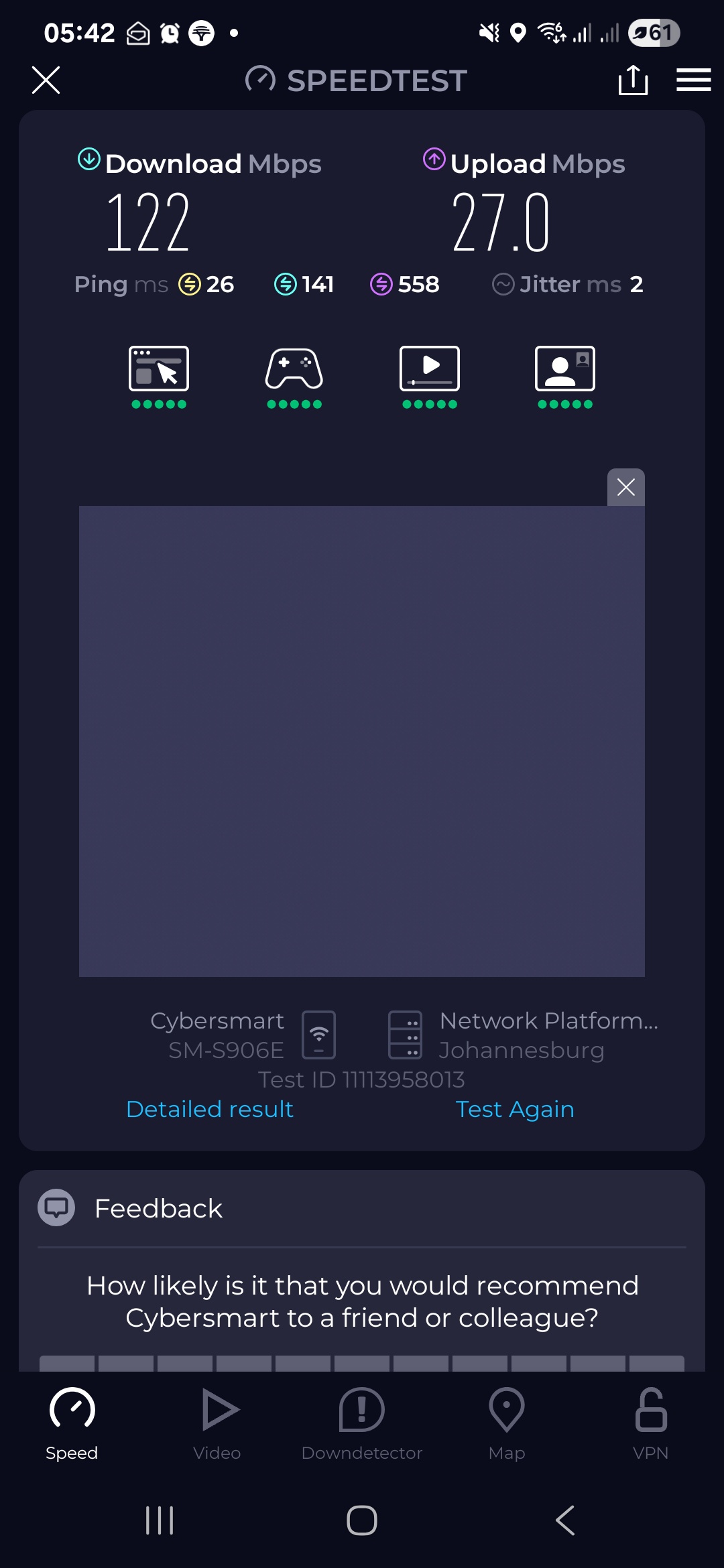Tap Test Again to rerun

tap(515, 1109)
